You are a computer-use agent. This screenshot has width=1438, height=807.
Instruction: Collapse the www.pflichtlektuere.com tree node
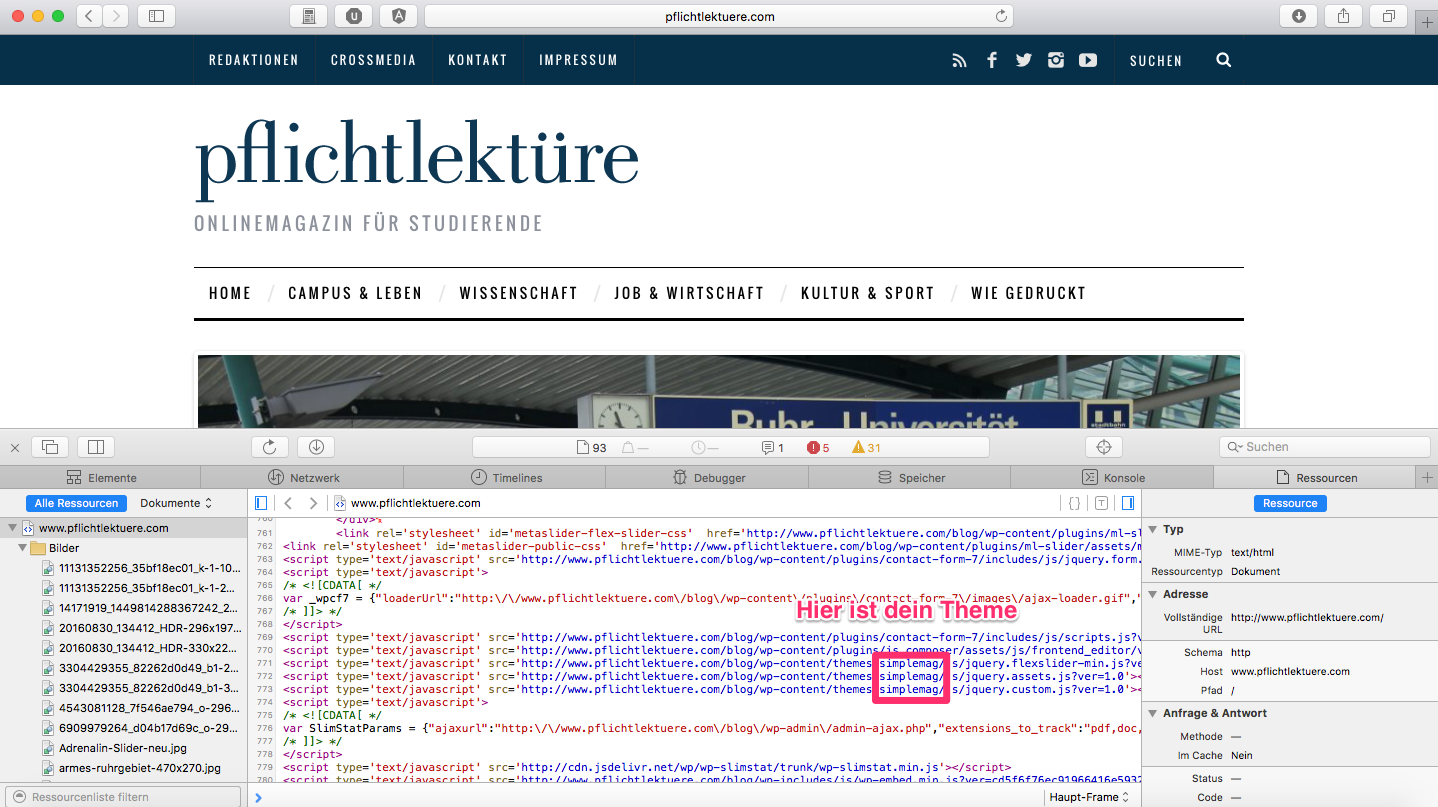[x=12, y=528]
